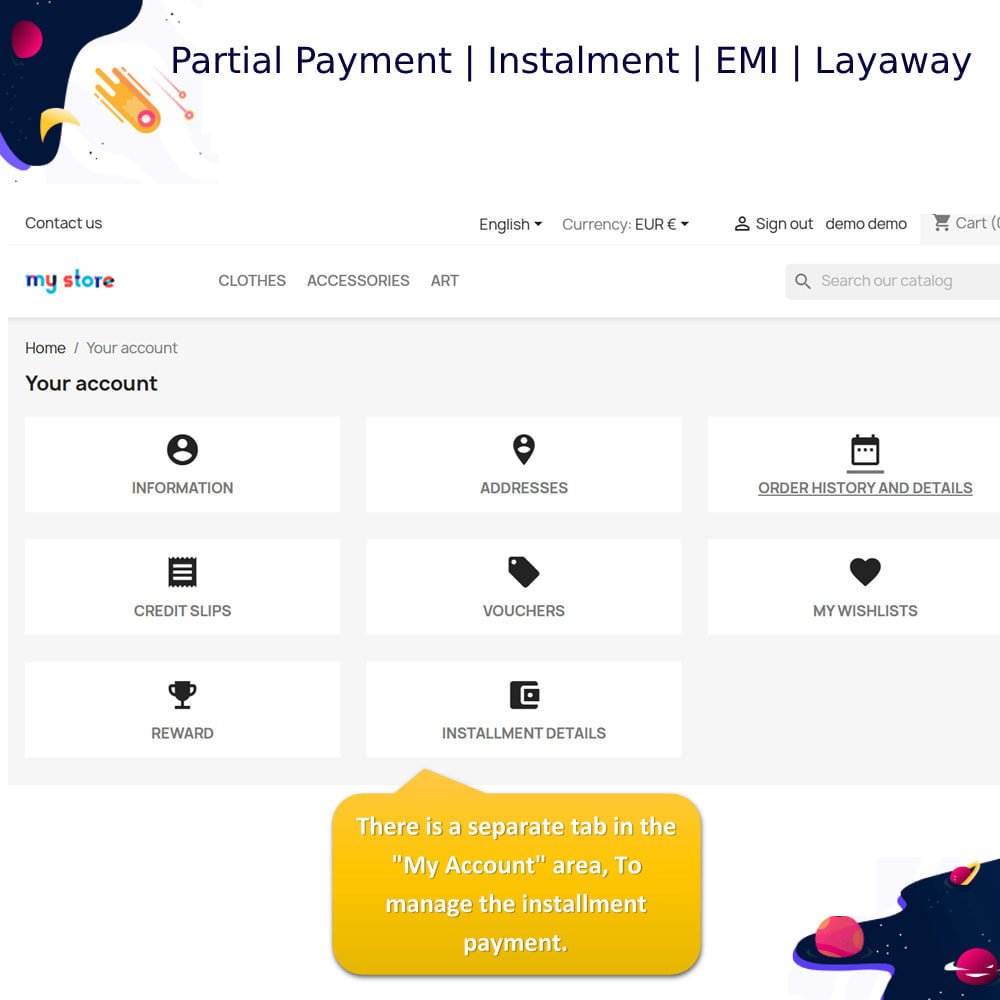Open the VOUCHERS label link
This screenshot has height=1000, width=1000.
(524, 611)
